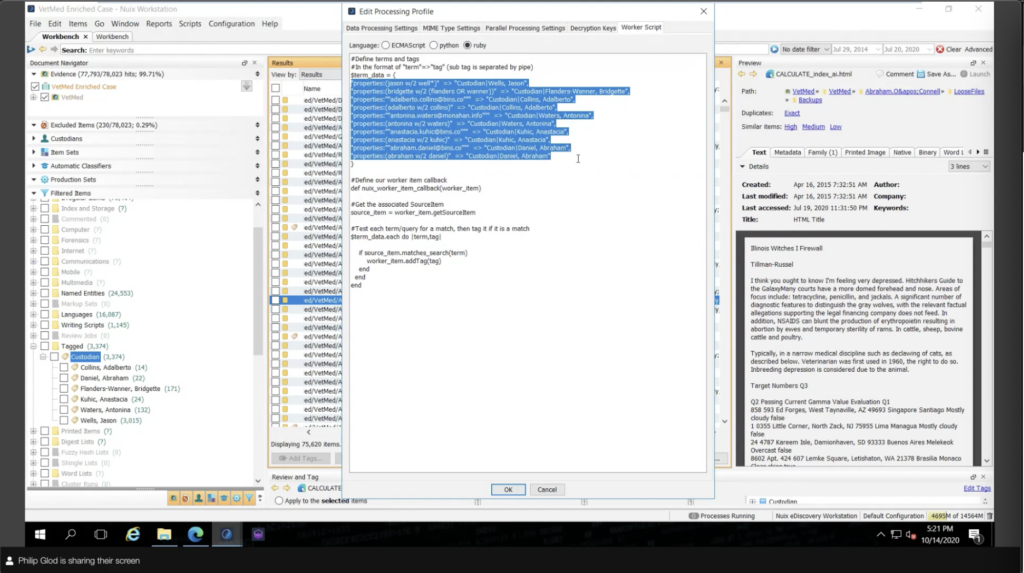The width and height of the screenshot is (1024, 573).
Task: Open the Data Processing Settings tab
Action: coord(381,28)
